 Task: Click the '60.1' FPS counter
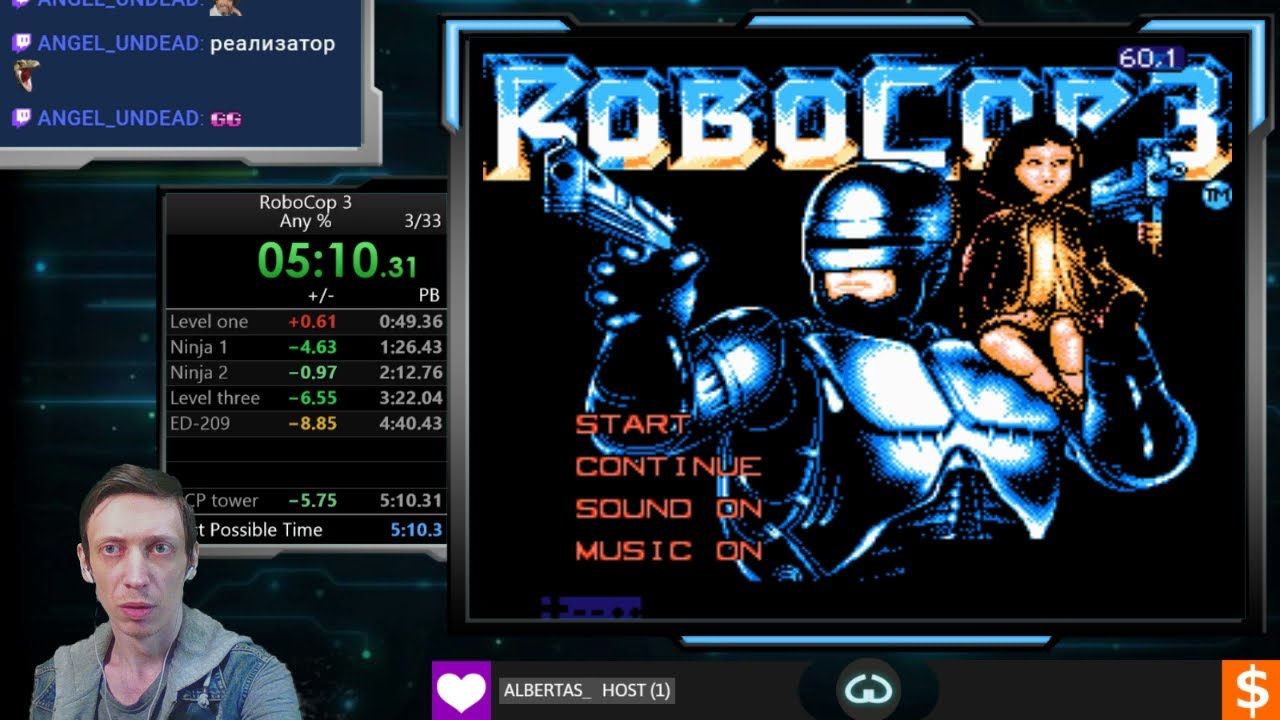pyautogui.click(x=1150, y=59)
